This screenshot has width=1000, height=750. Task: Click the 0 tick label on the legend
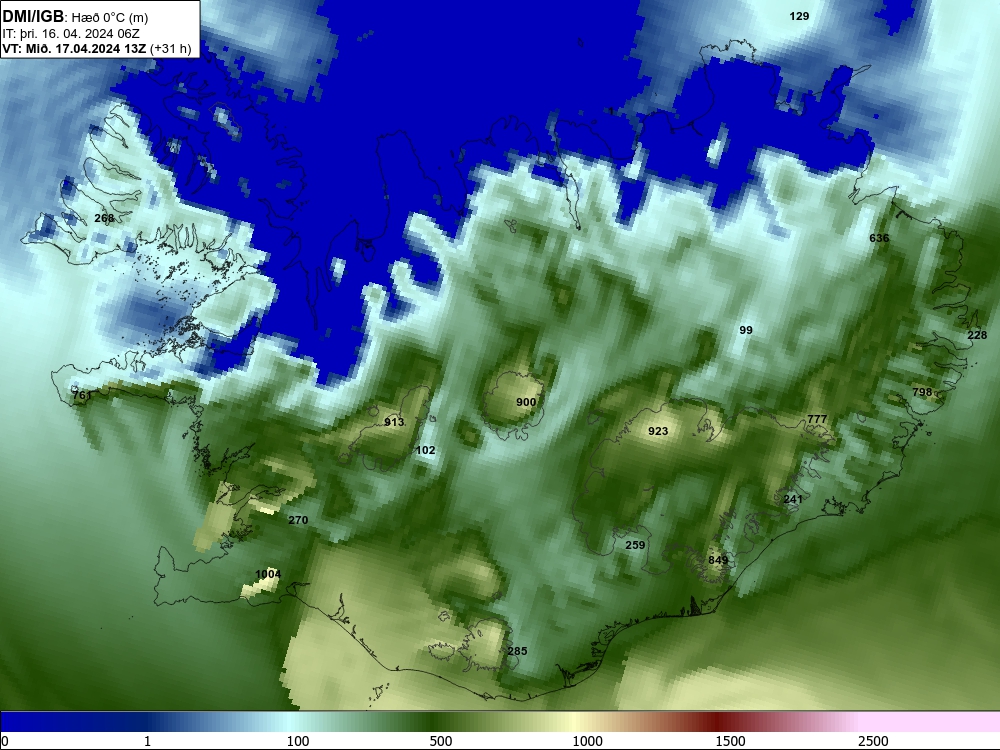click(x=5, y=741)
